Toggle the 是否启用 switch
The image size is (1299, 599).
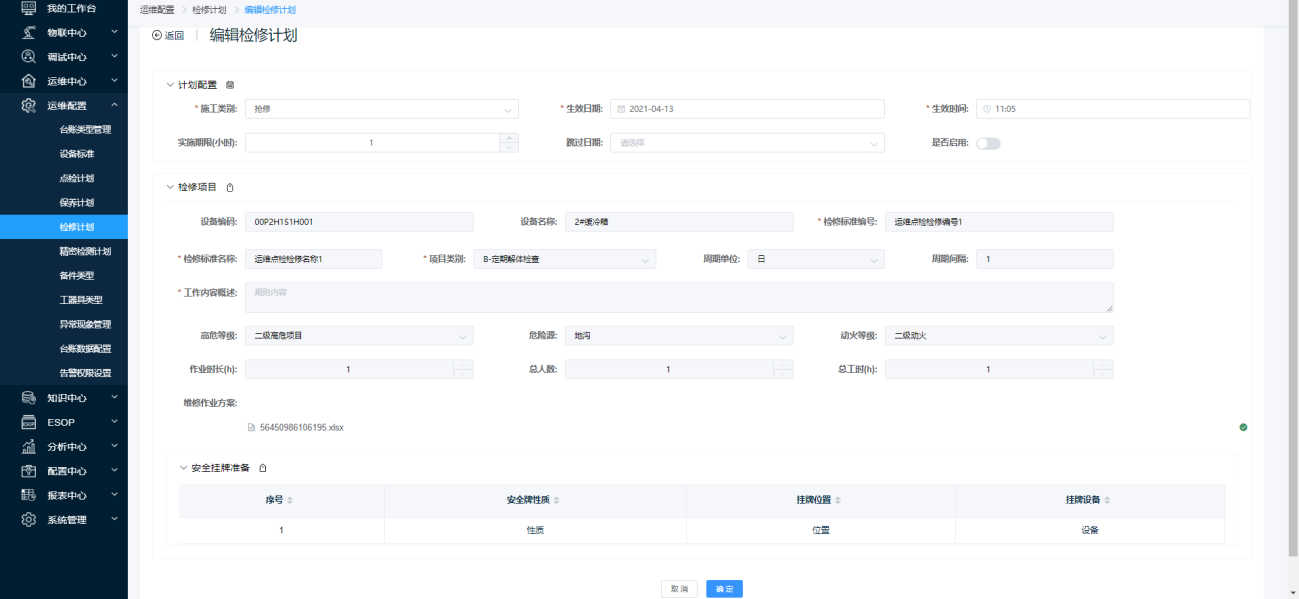(988, 143)
